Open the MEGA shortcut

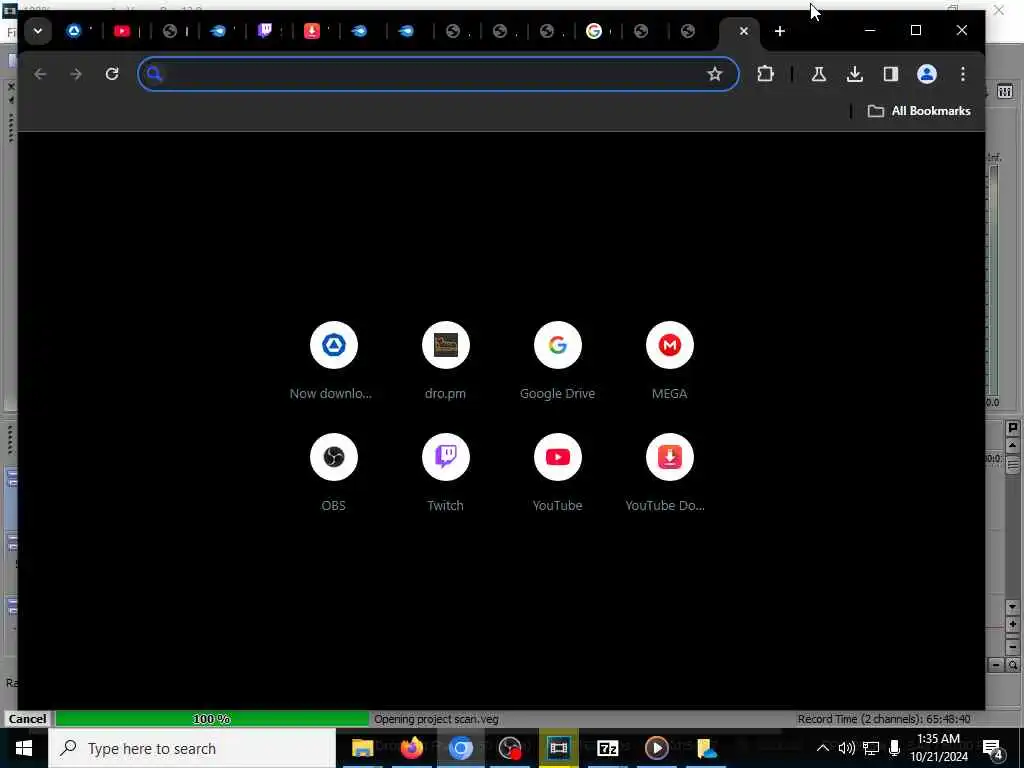coord(669,360)
